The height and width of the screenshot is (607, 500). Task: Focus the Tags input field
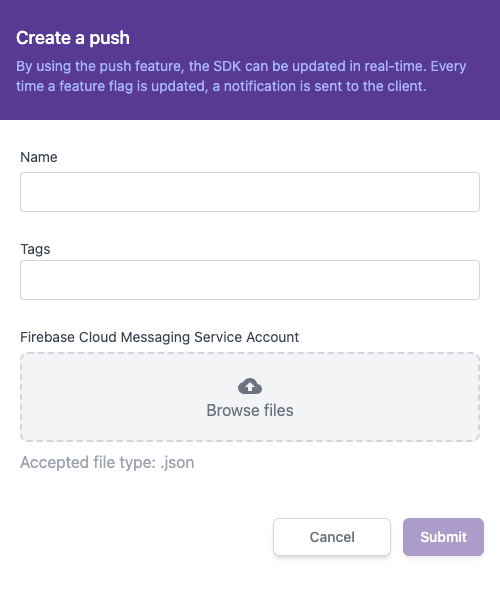click(250, 280)
